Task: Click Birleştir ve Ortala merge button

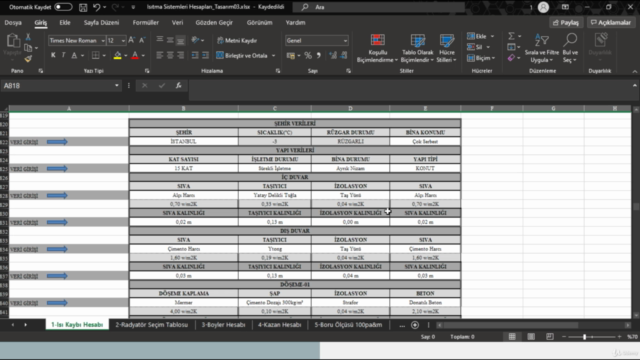Action: tap(241, 55)
